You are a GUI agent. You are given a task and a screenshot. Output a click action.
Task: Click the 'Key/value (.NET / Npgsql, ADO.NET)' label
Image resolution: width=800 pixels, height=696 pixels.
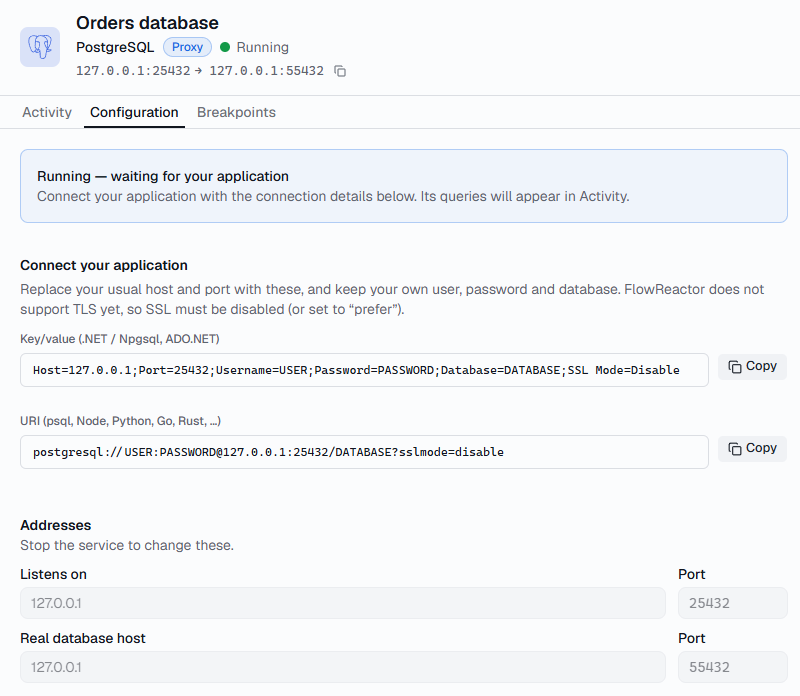tap(120, 339)
